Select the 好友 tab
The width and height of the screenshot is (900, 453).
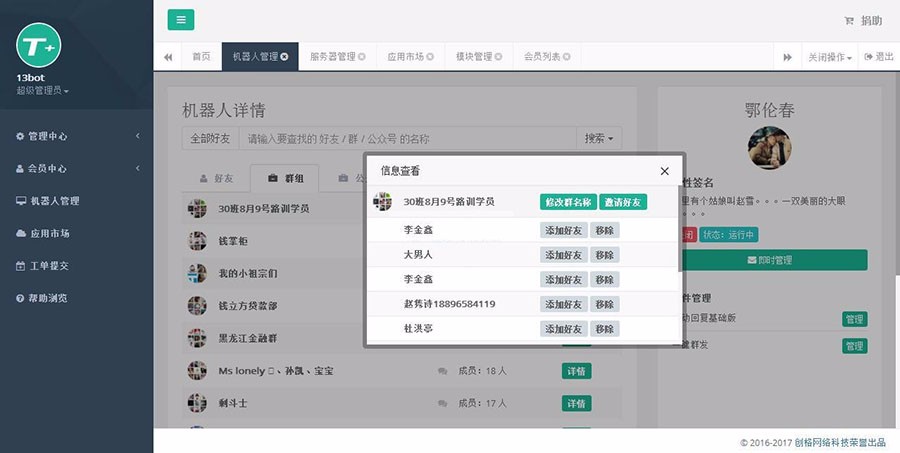(x=216, y=179)
